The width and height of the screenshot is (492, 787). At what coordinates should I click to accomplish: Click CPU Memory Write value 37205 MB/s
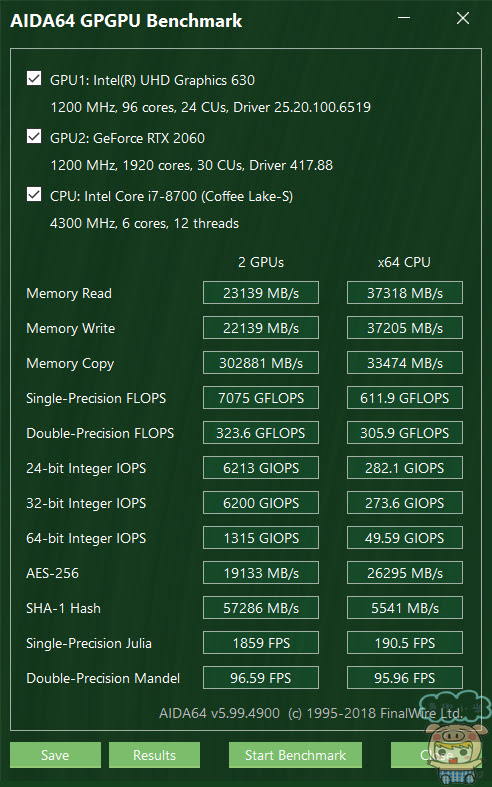pos(405,328)
